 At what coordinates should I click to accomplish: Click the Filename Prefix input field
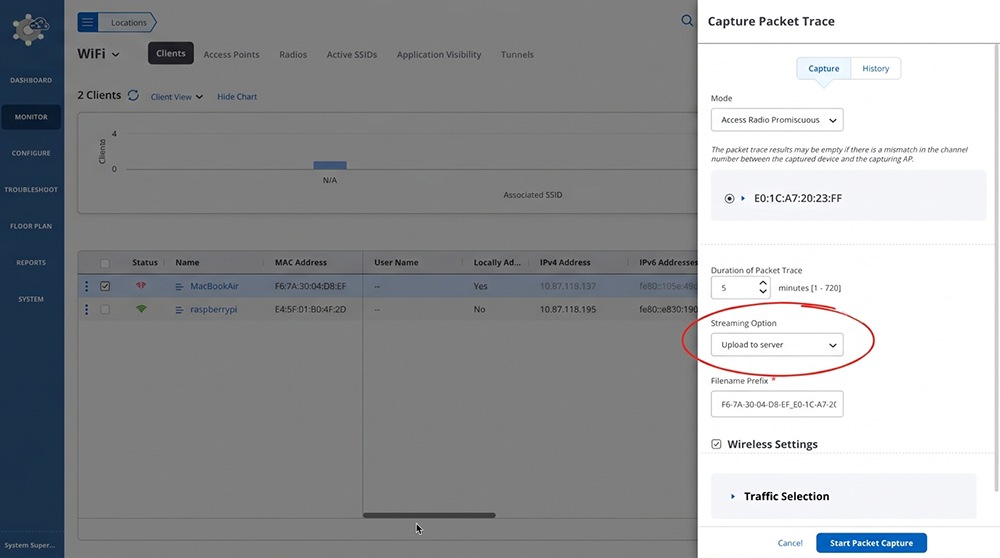click(x=777, y=404)
